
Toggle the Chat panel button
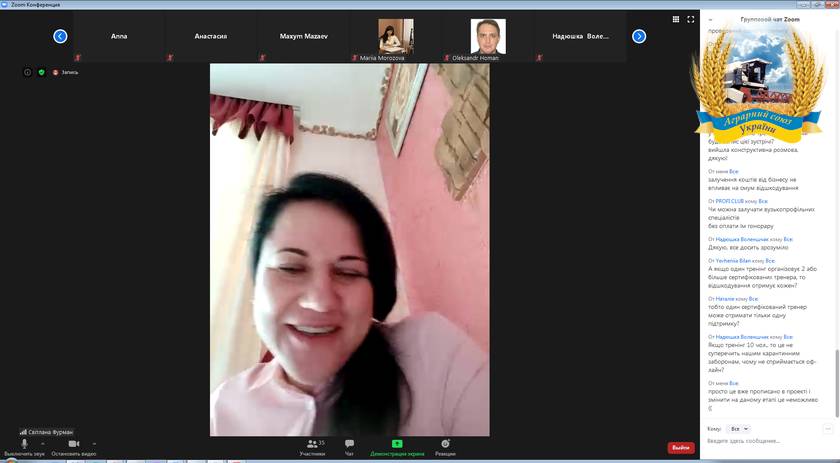[349, 447]
